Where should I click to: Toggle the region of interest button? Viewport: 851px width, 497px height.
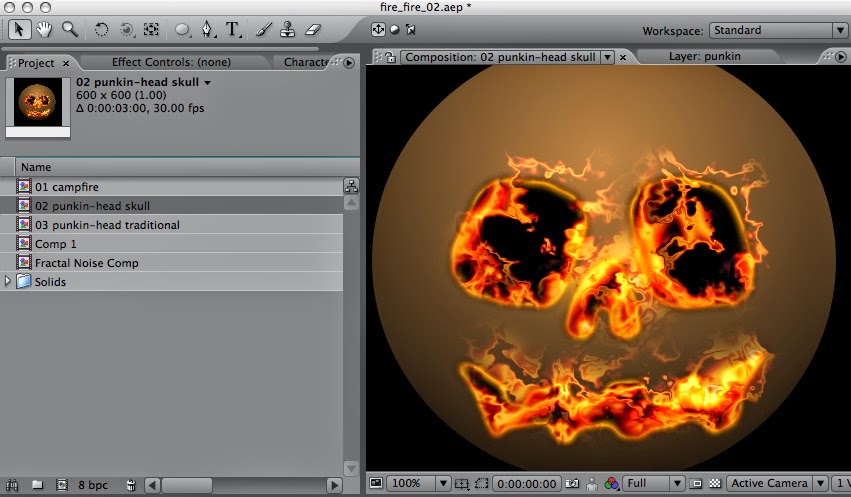tap(481, 484)
